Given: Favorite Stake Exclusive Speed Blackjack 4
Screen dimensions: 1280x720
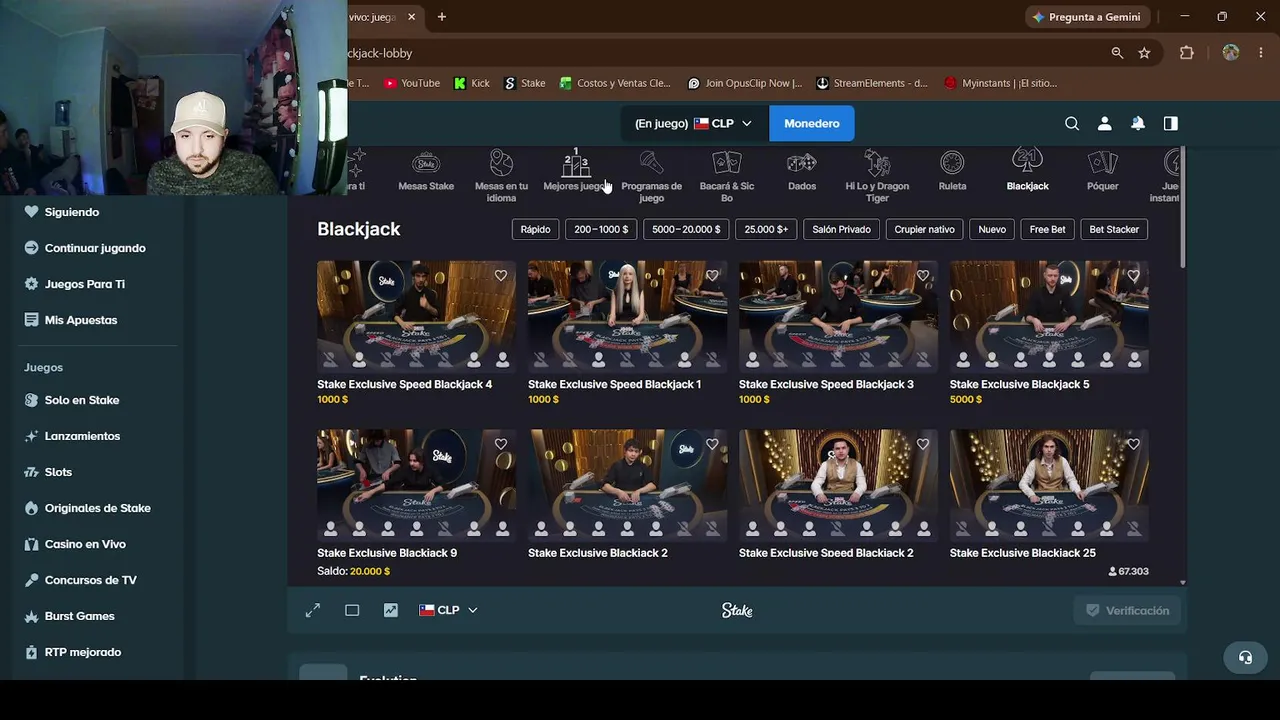Looking at the screenshot, I should click(501, 276).
